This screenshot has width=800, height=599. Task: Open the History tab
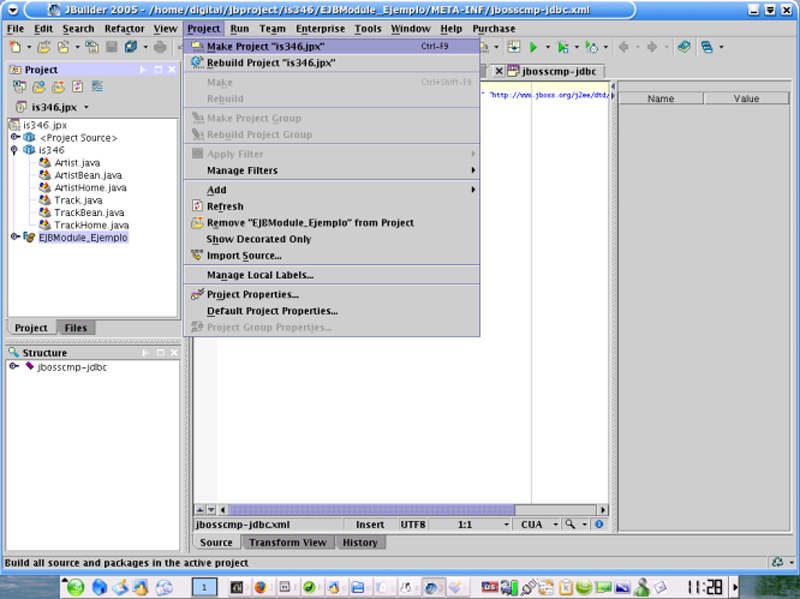pos(360,543)
